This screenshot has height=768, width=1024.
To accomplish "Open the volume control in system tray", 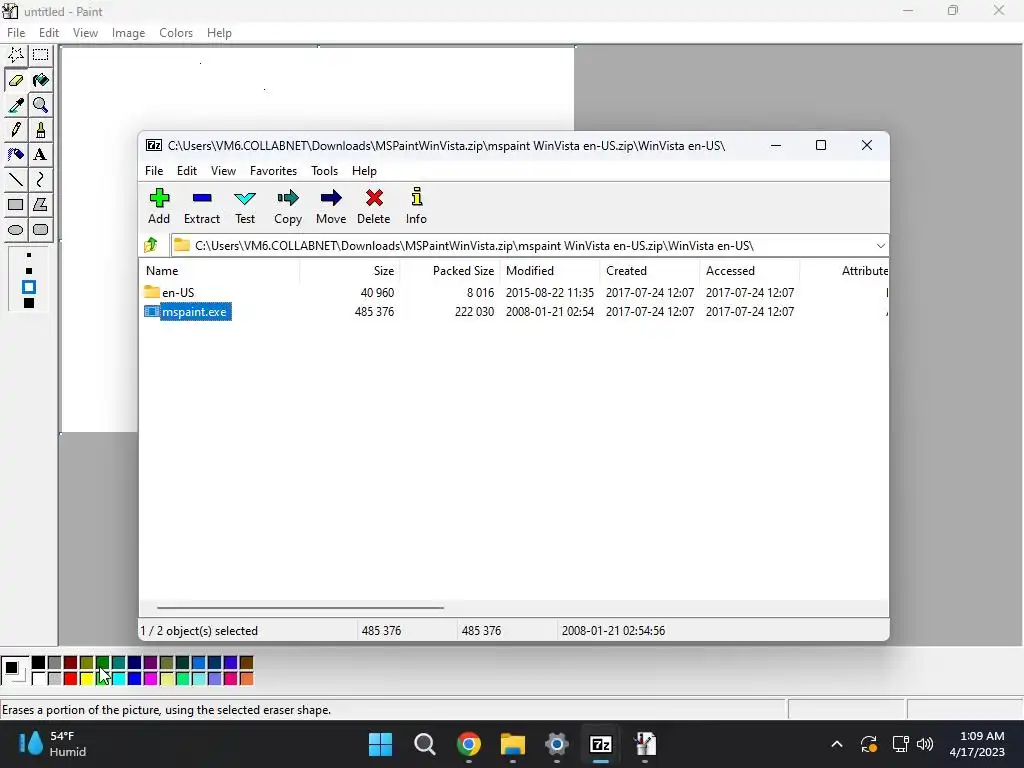I will click(x=925, y=744).
